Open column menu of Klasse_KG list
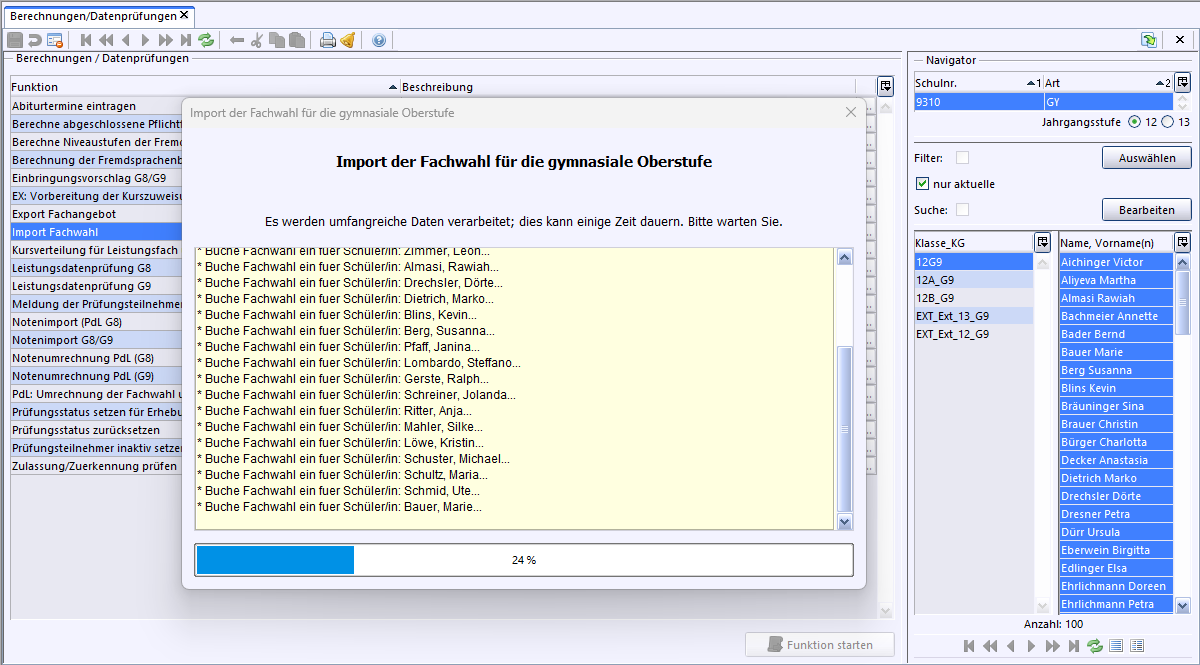 tap(1042, 242)
